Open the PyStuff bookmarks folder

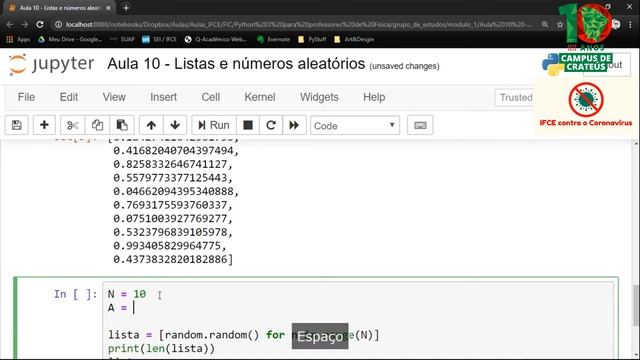point(312,39)
